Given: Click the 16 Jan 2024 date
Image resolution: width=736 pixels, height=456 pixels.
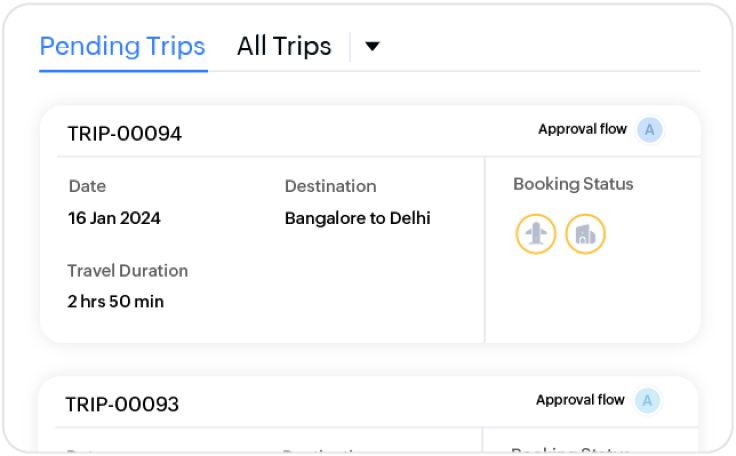Looking at the screenshot, I should point(114,218).
